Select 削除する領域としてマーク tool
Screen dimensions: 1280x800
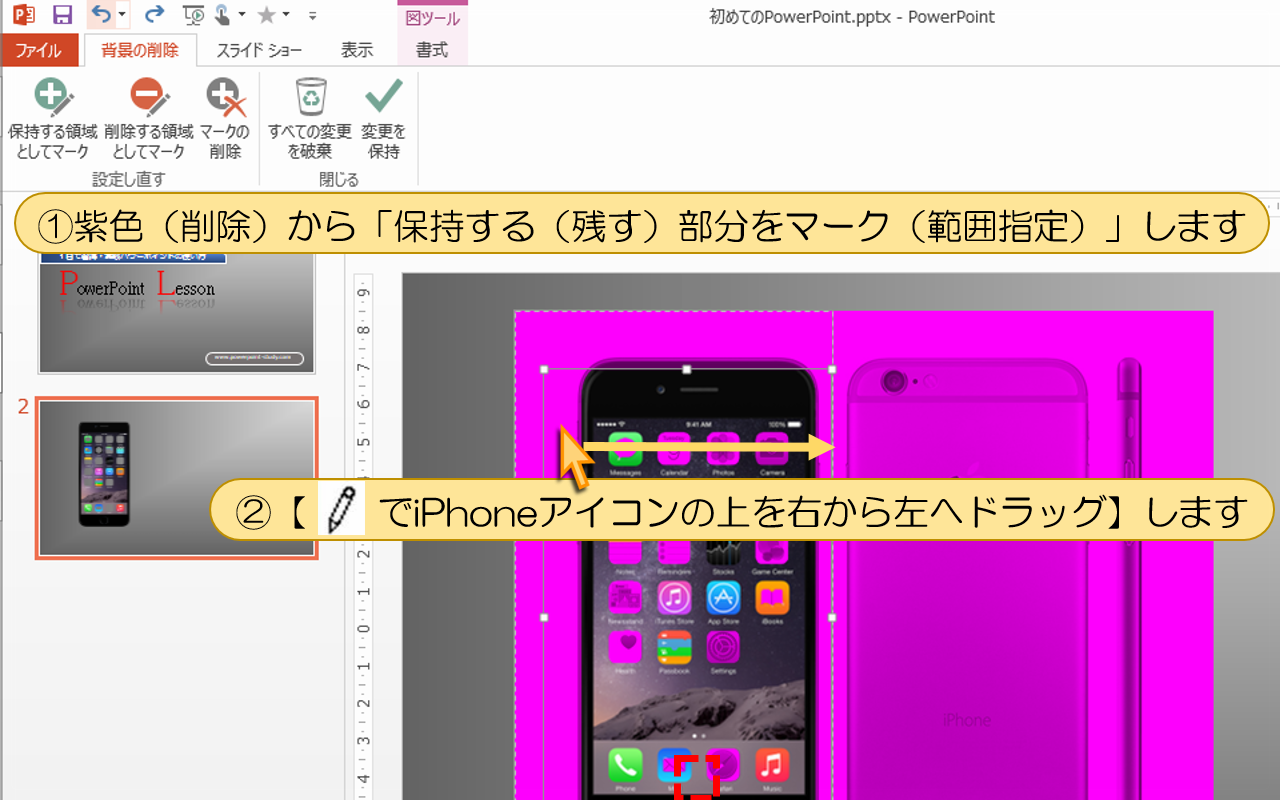click(148, 119)
